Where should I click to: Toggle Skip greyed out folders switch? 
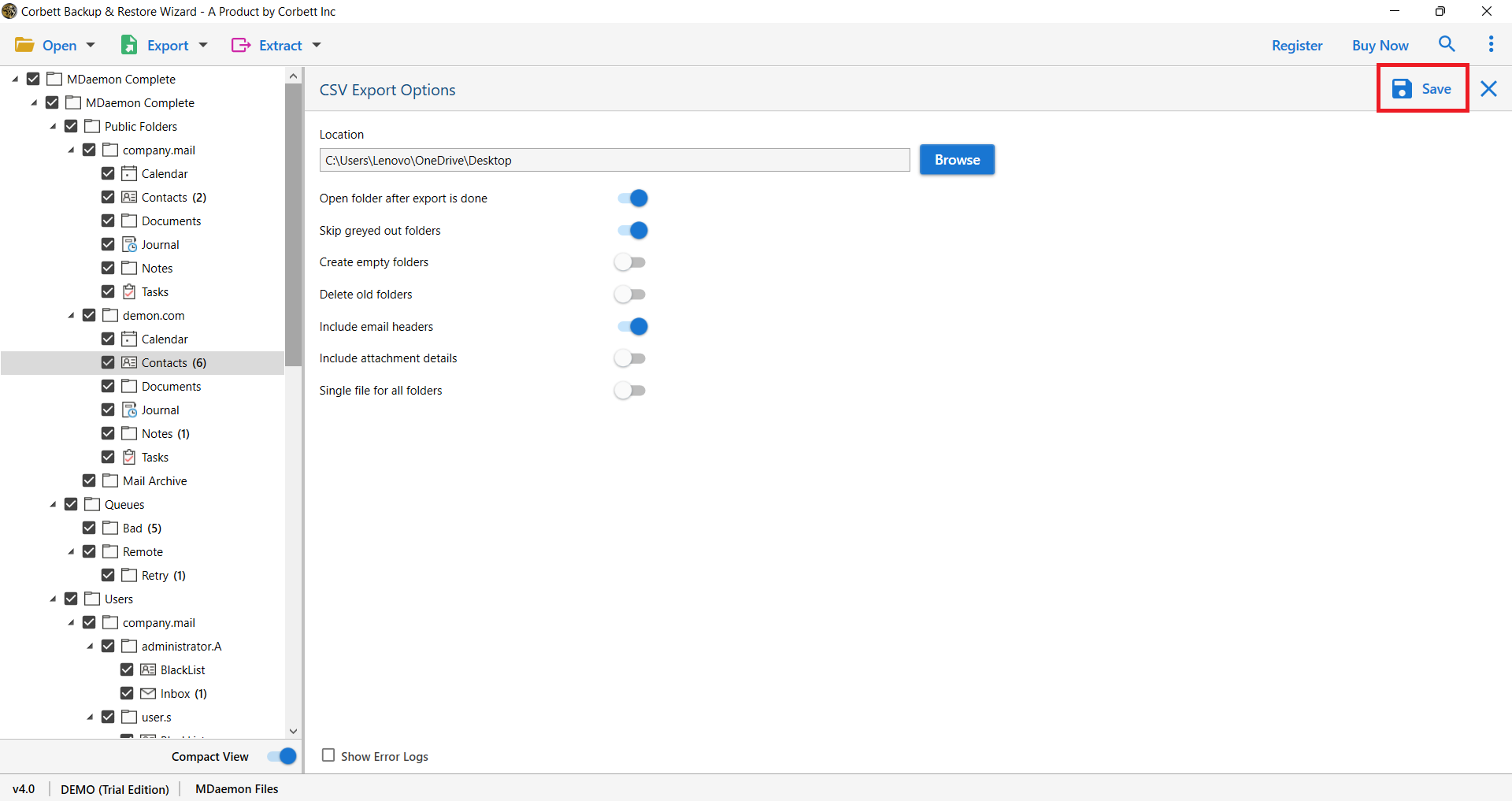(x=632, y=231)
